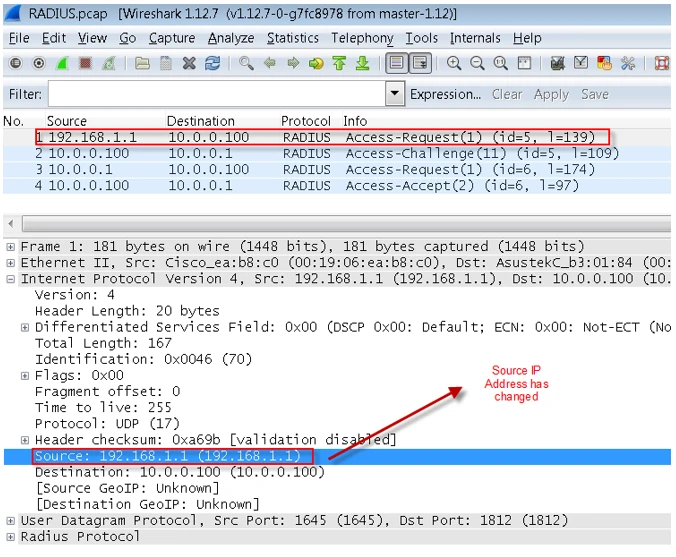Toggle auto scroll in live capture
Screen dimensions: 676x557
point(420,63)
